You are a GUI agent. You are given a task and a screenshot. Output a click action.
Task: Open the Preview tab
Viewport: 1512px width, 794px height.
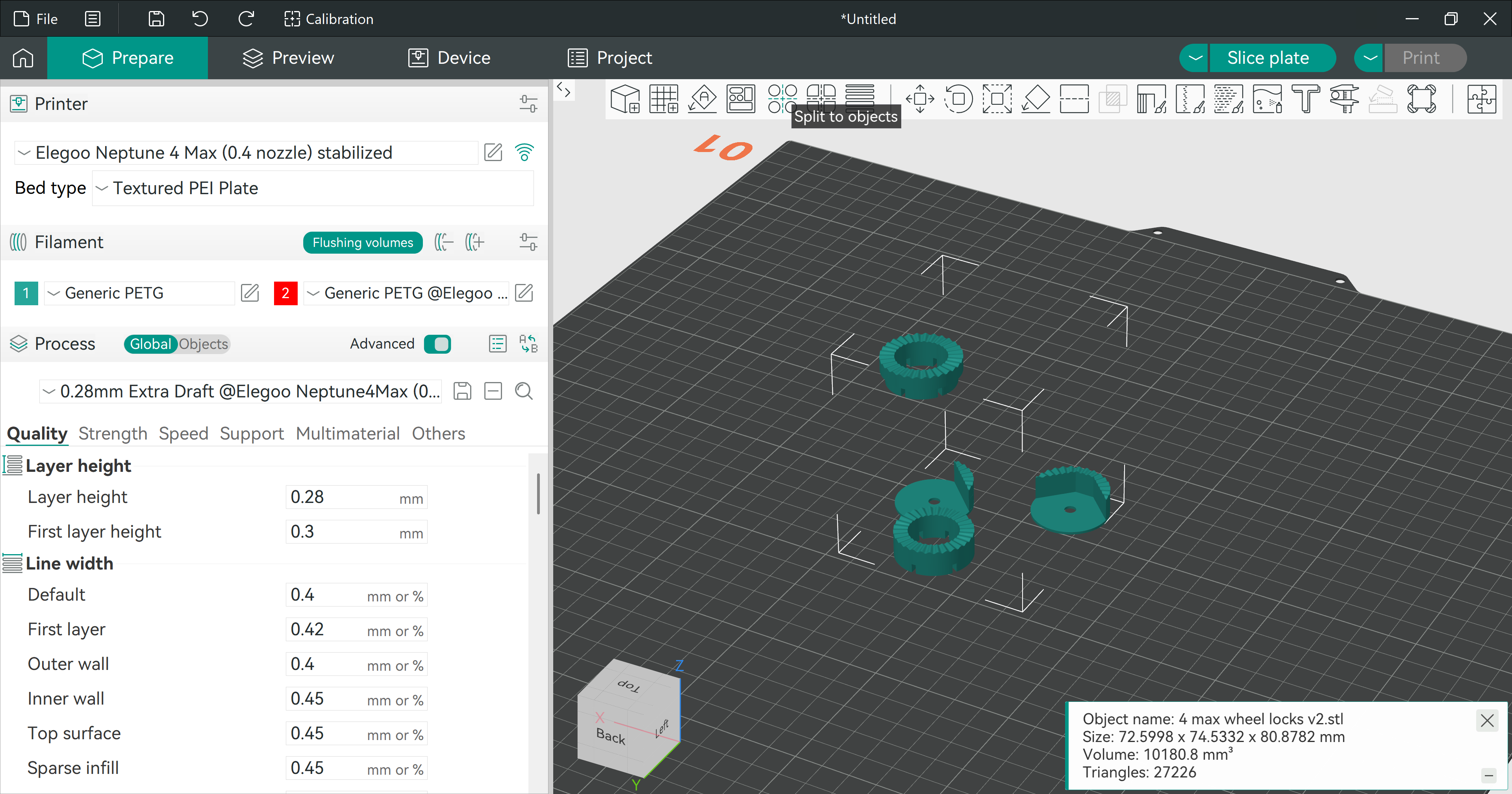(288, 58)
